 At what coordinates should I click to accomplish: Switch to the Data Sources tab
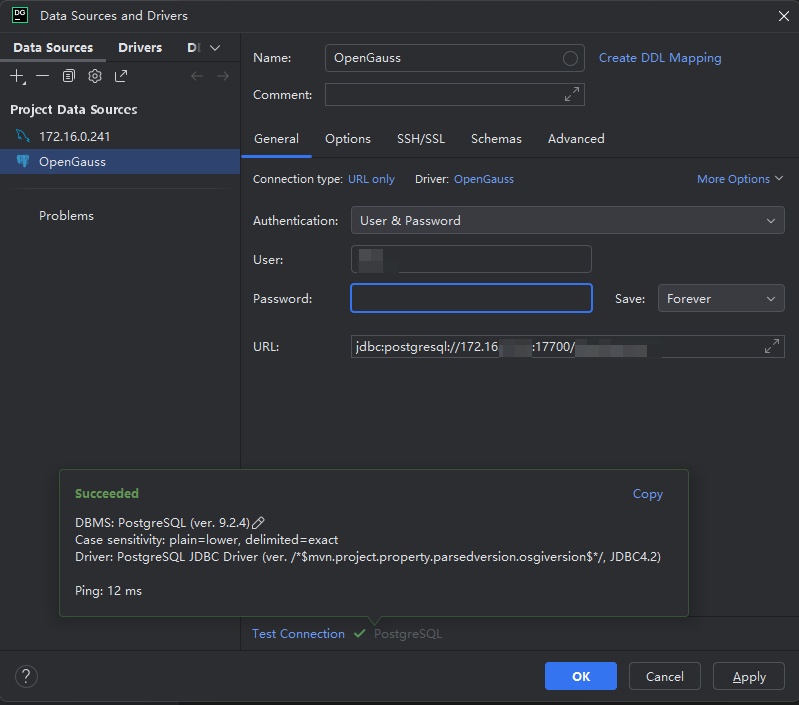pos(53,47)
